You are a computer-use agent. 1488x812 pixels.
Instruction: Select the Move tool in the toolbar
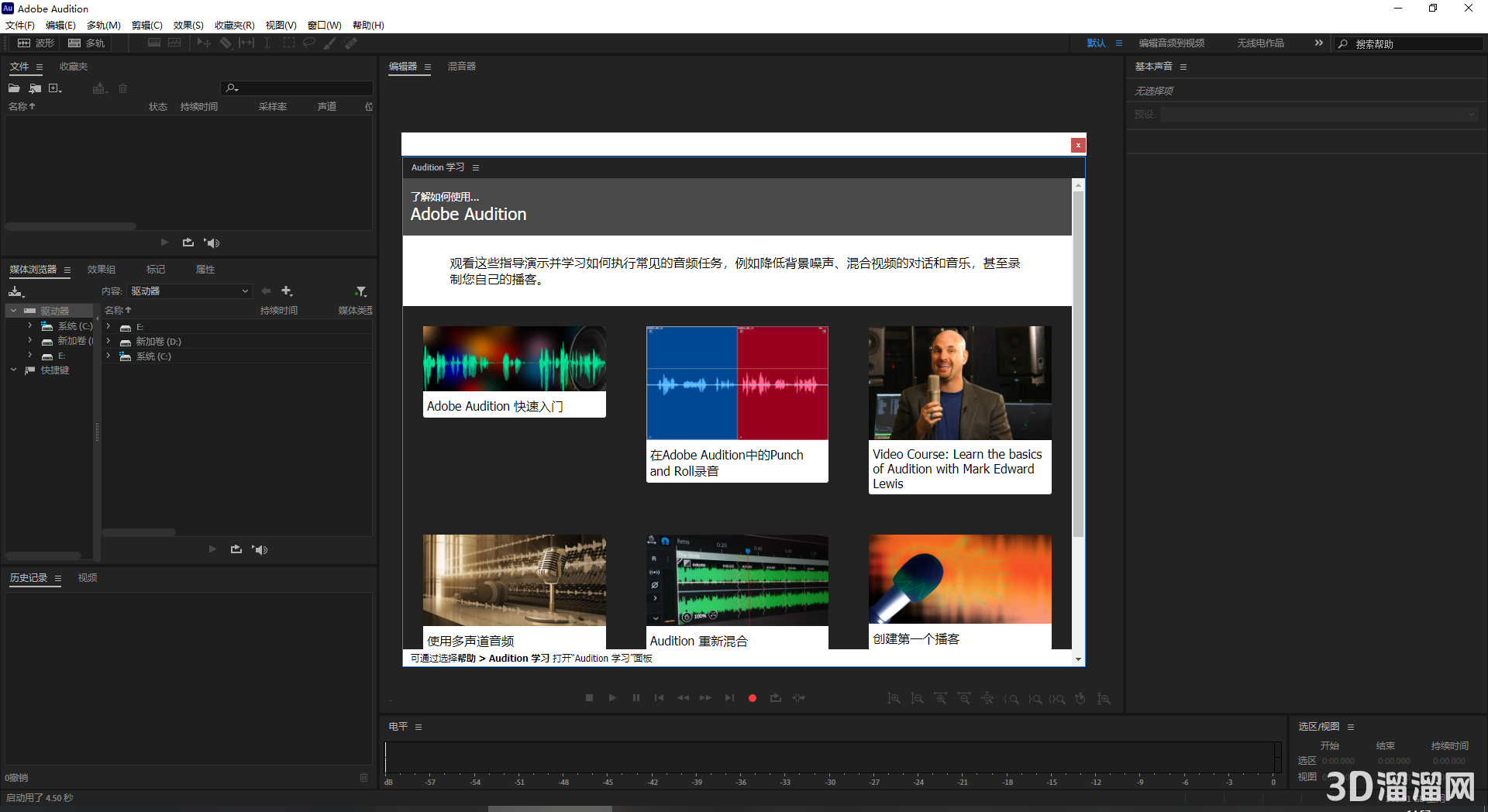[x=203, y=43]
